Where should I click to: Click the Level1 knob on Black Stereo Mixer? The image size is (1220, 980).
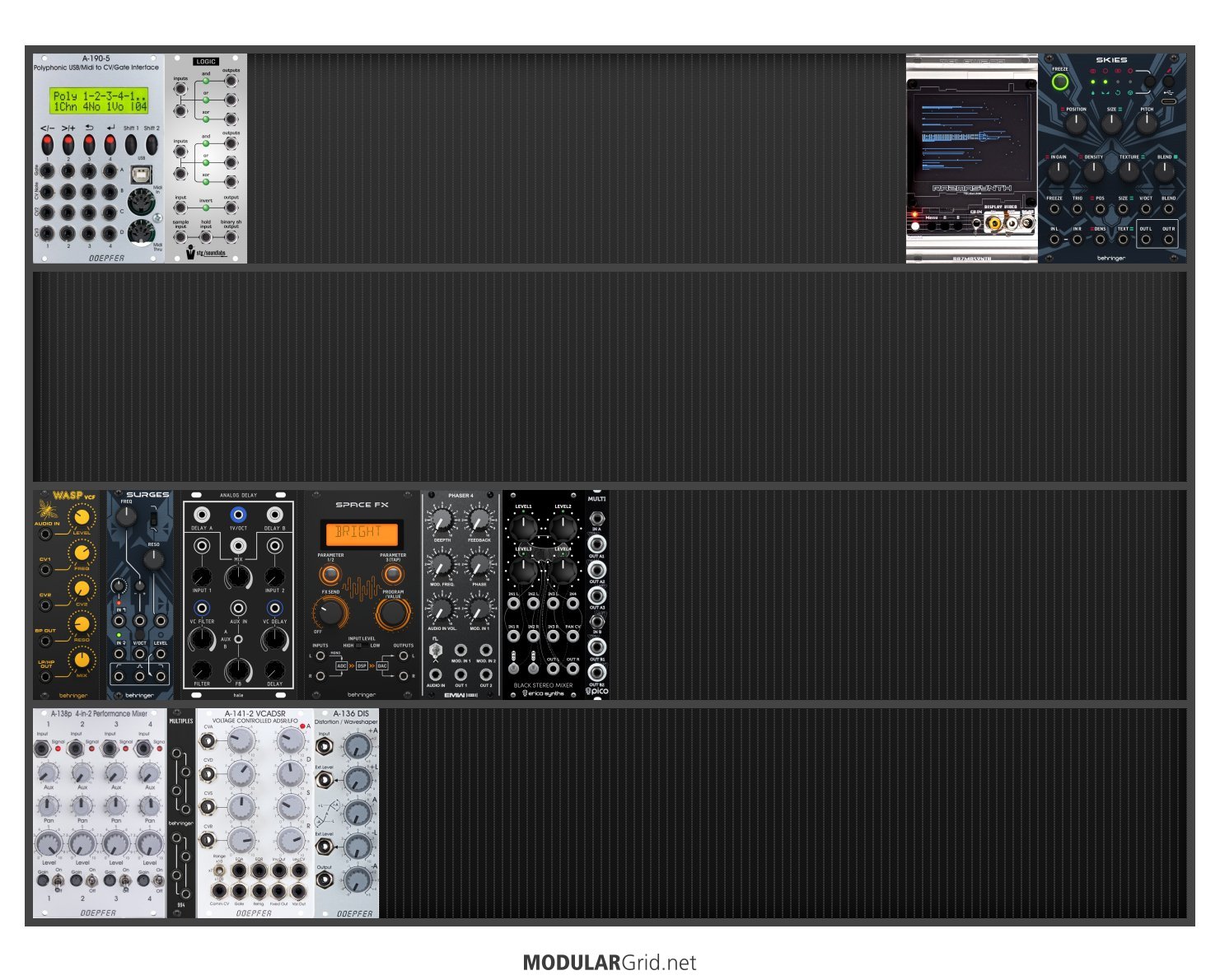(x=524, y=526)
